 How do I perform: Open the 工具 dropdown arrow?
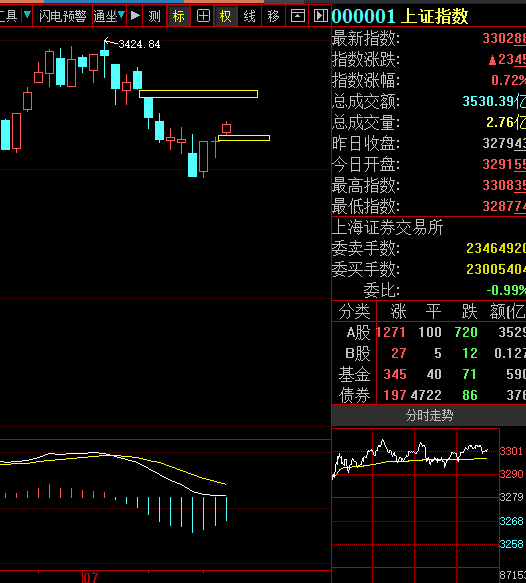(x=27, y=15)
